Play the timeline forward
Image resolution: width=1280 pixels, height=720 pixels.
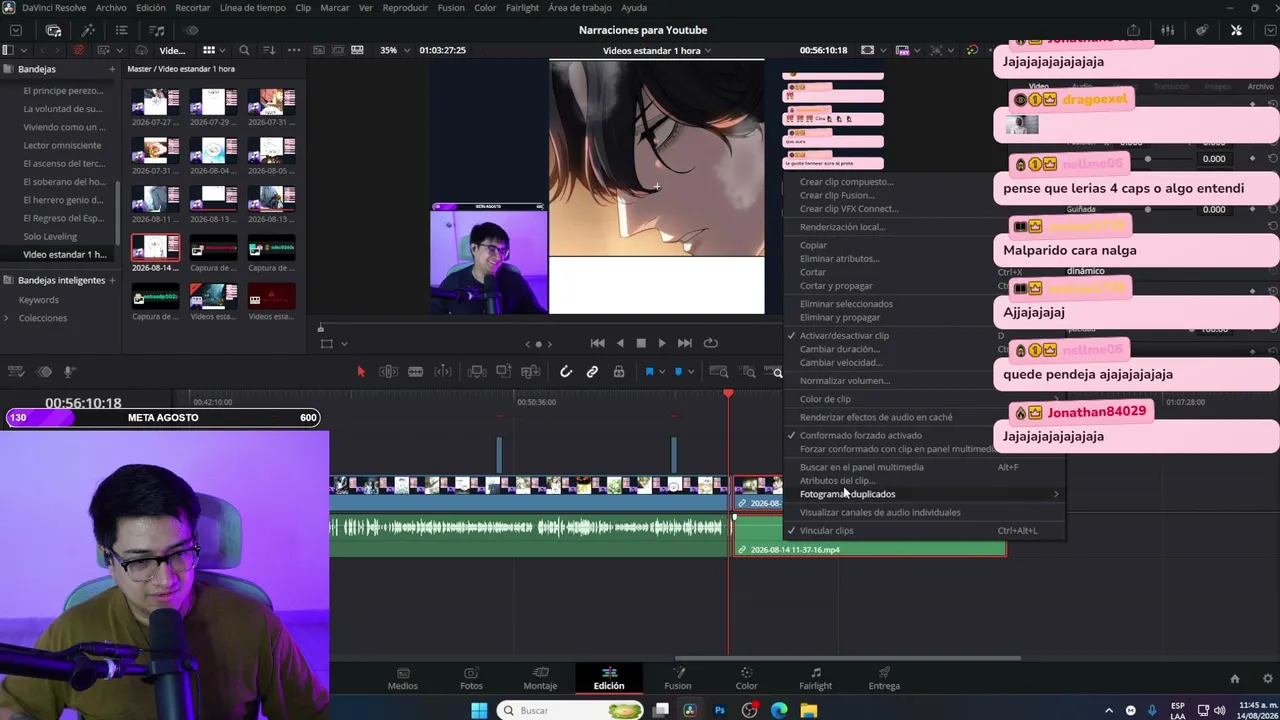click(x=662, y=343)
